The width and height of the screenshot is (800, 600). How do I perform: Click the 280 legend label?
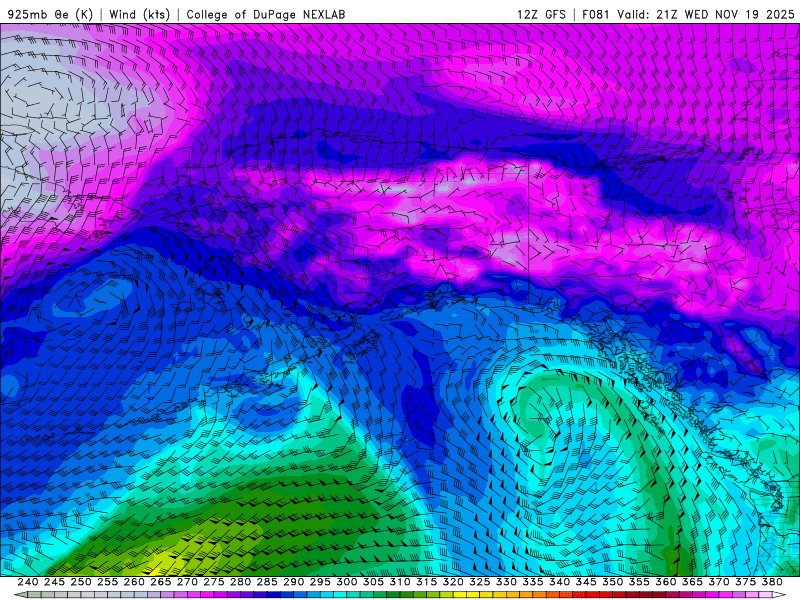(x=240, y=582)
